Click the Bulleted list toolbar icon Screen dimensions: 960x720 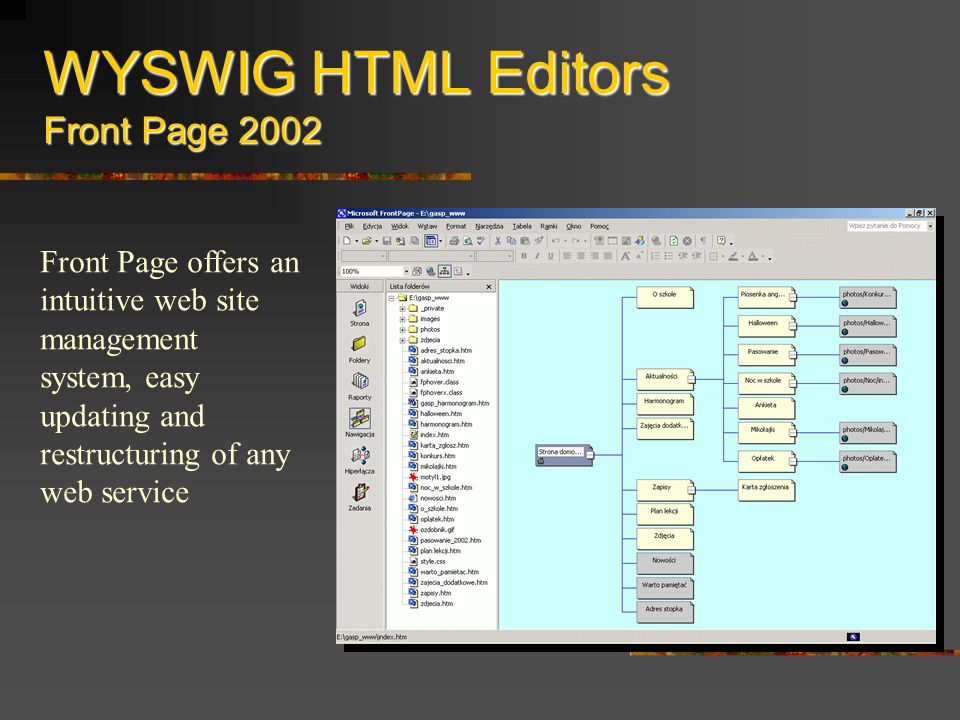pyautogui.click(x=668, y=256)
